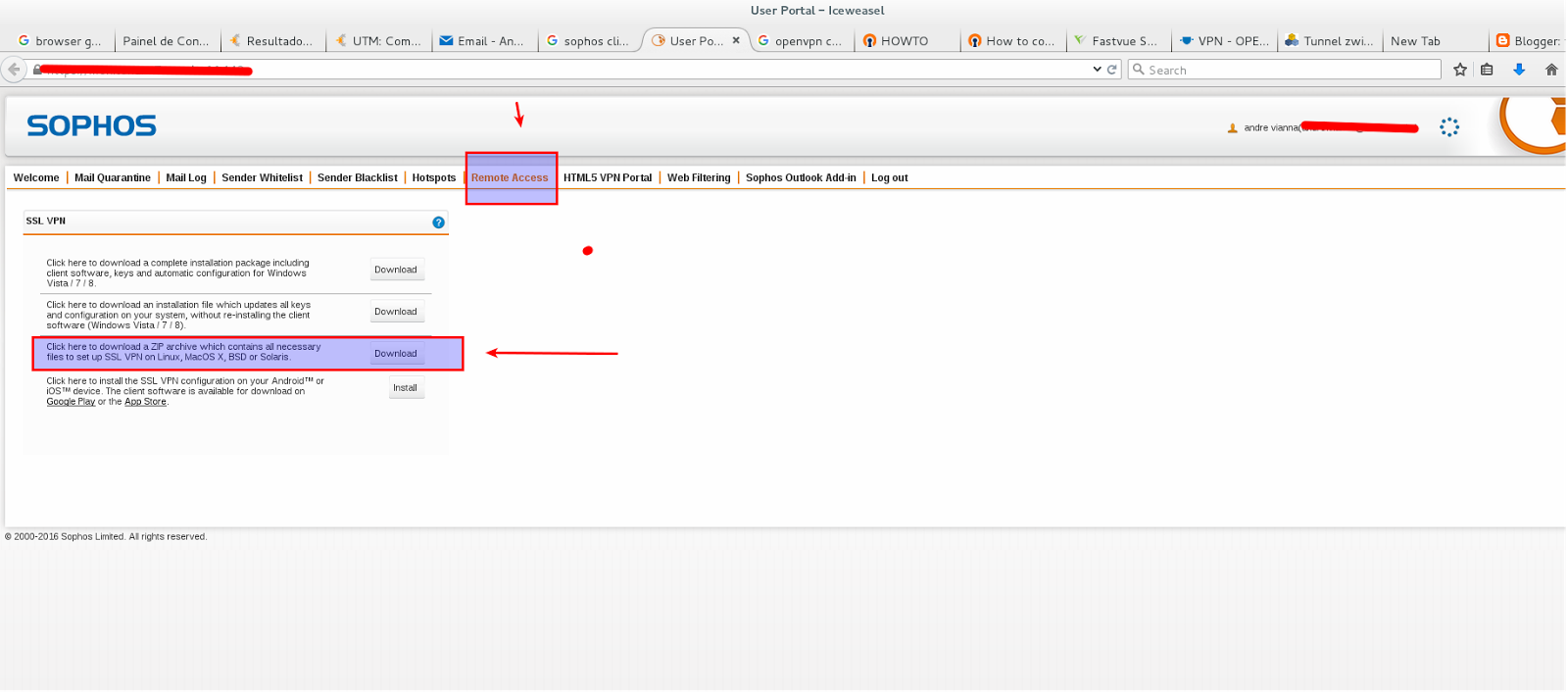
Task: Open the Google Play link
Action: (71, 402)
